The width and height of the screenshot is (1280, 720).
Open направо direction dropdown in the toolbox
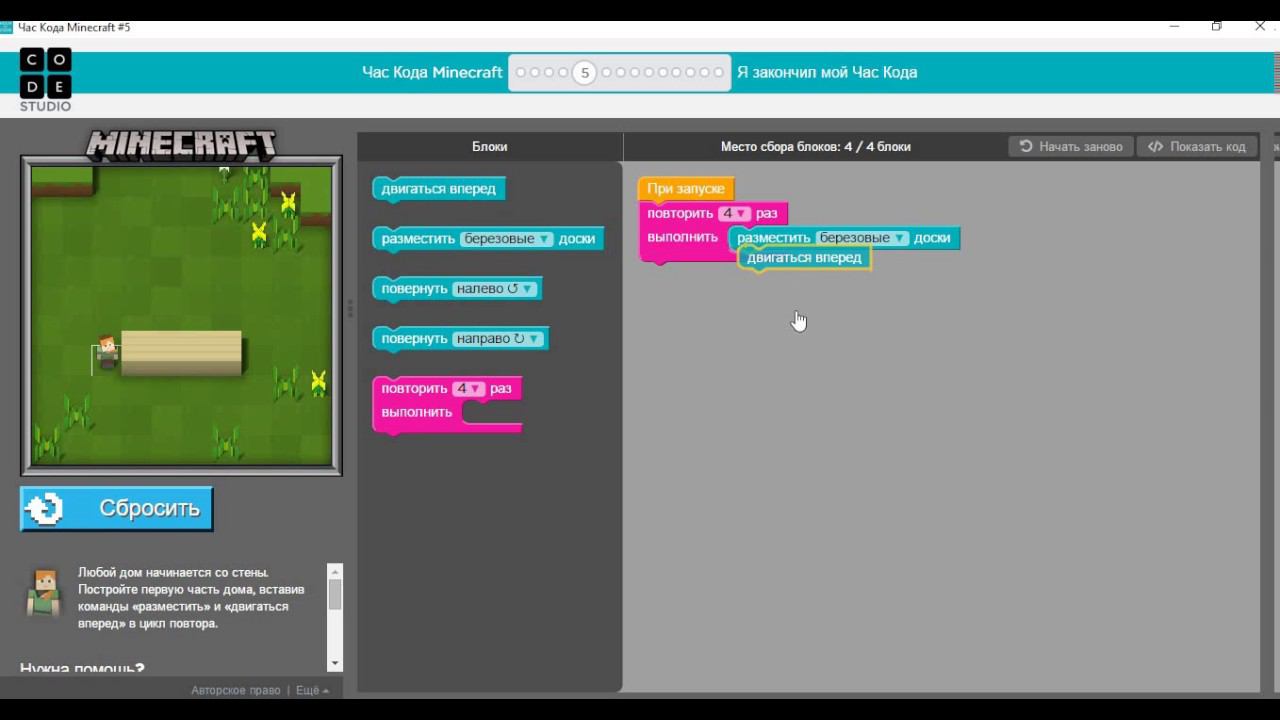[497, 339]
